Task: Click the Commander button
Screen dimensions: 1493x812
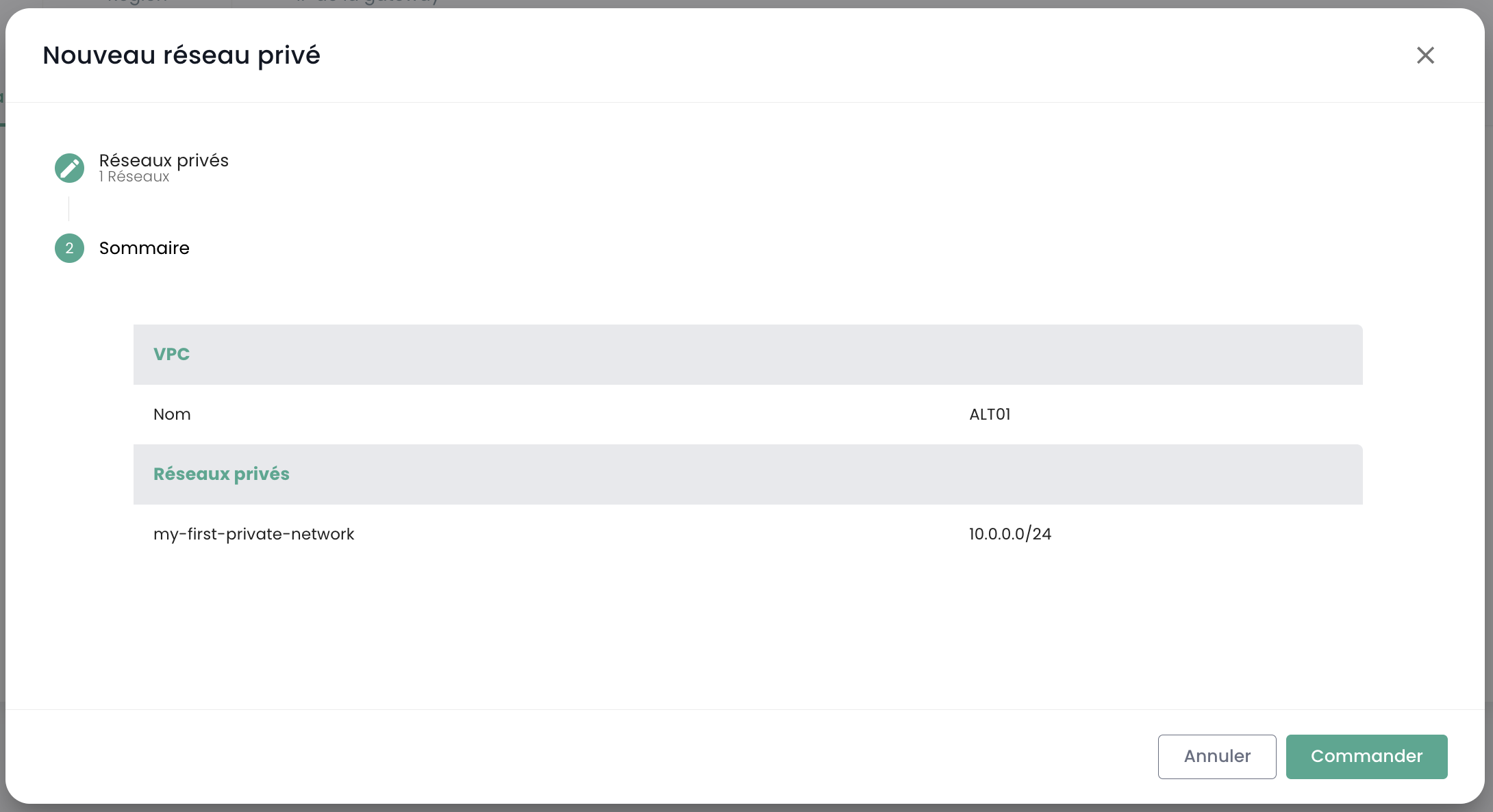Action: 1366,757
